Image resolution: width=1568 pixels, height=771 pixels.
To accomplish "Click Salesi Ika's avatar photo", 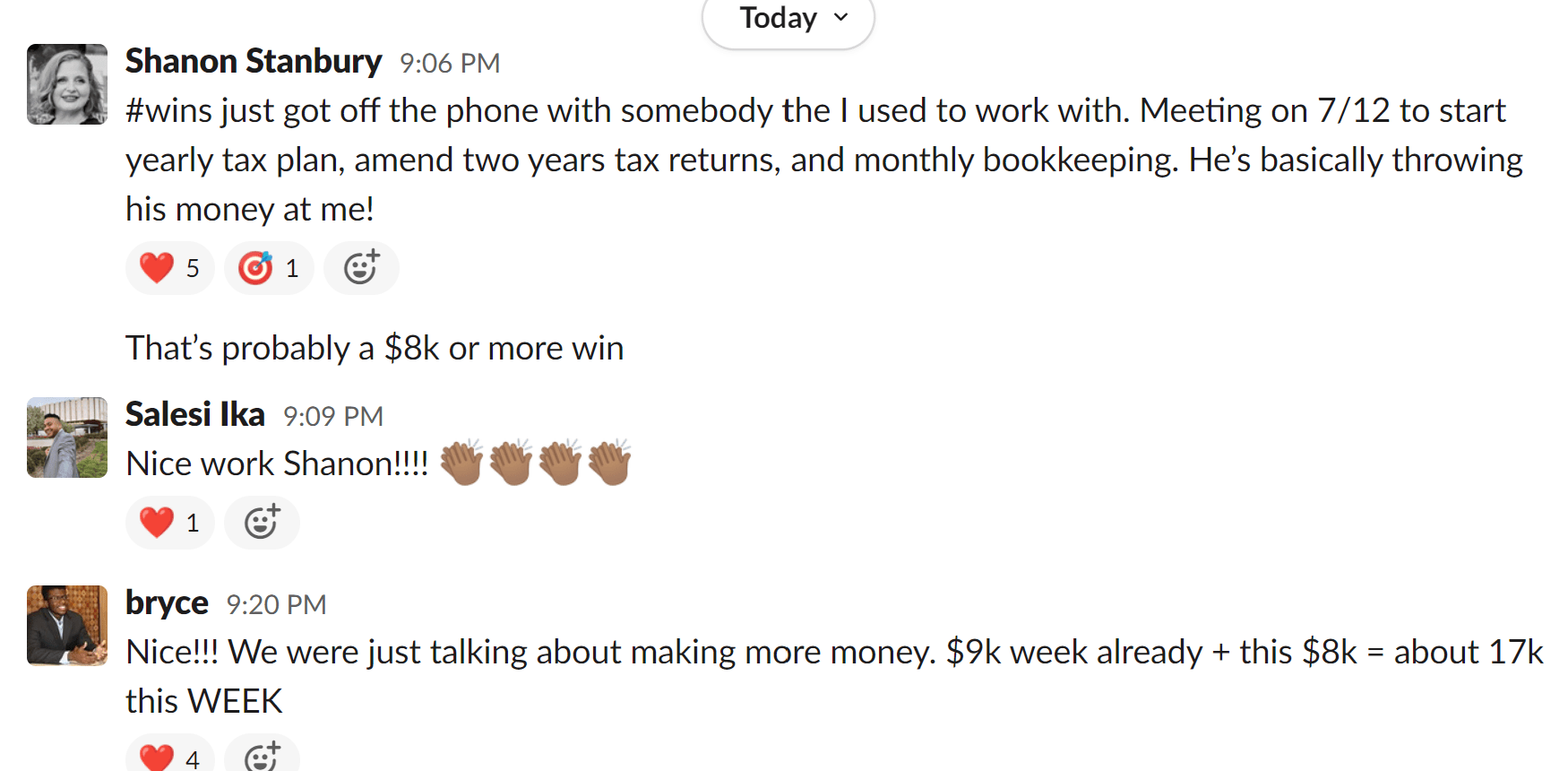I will (x=67, y=437).
